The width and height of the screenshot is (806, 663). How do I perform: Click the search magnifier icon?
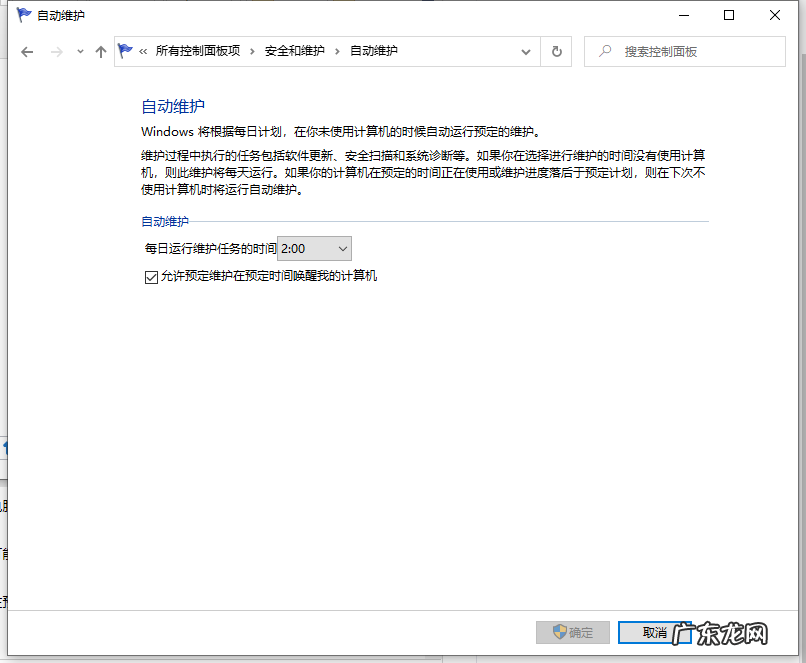click(x=604, y=51)
